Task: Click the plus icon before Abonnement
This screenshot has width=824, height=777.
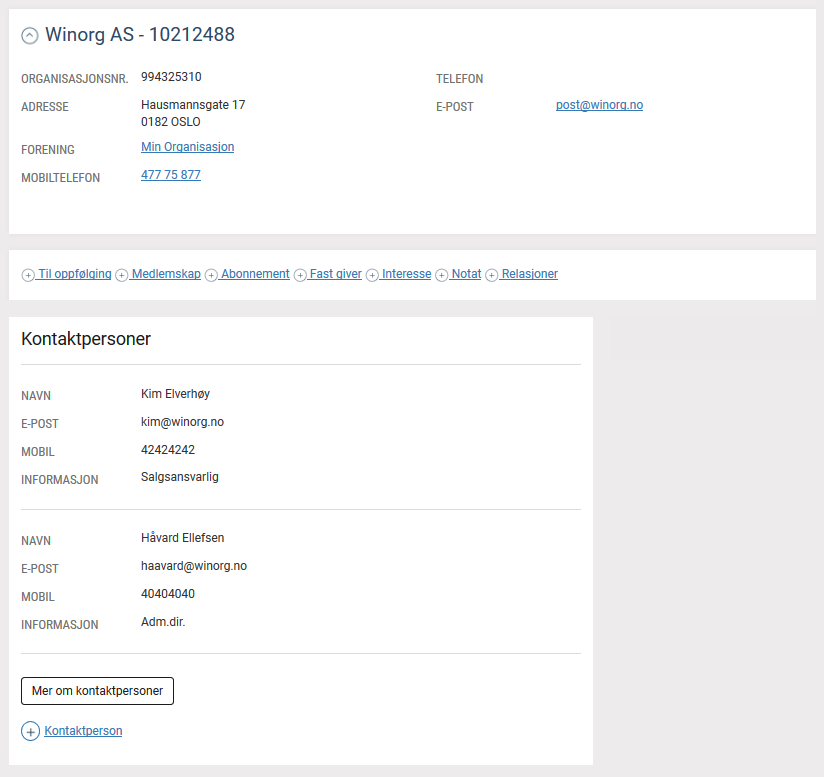Action: tap(211, 275)
